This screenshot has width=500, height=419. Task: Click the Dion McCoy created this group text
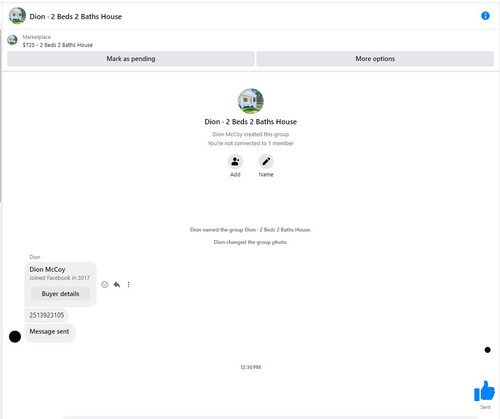tap(251, 134)
